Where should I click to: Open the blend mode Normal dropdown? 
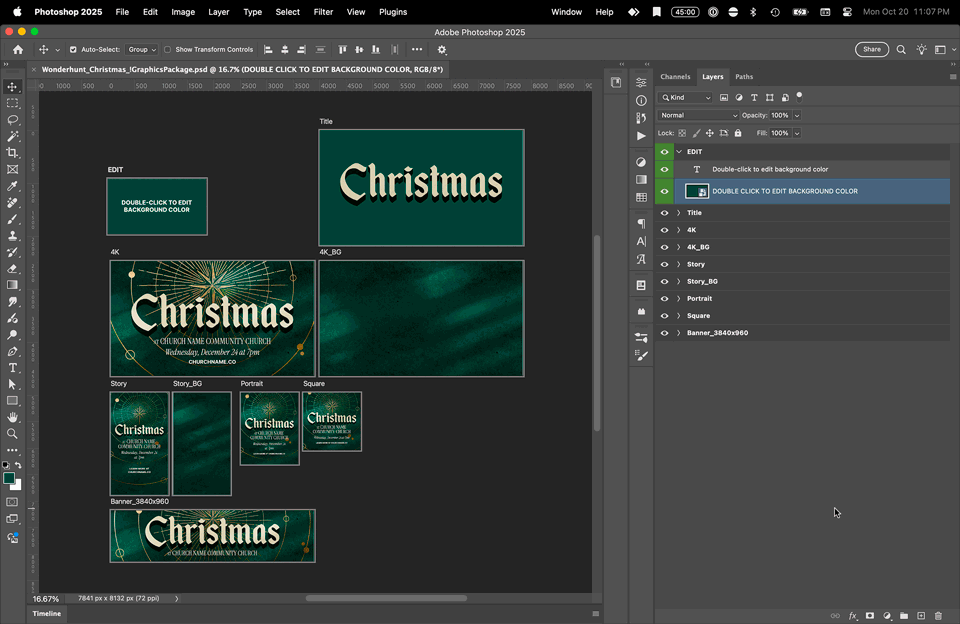tap(698, 115)
